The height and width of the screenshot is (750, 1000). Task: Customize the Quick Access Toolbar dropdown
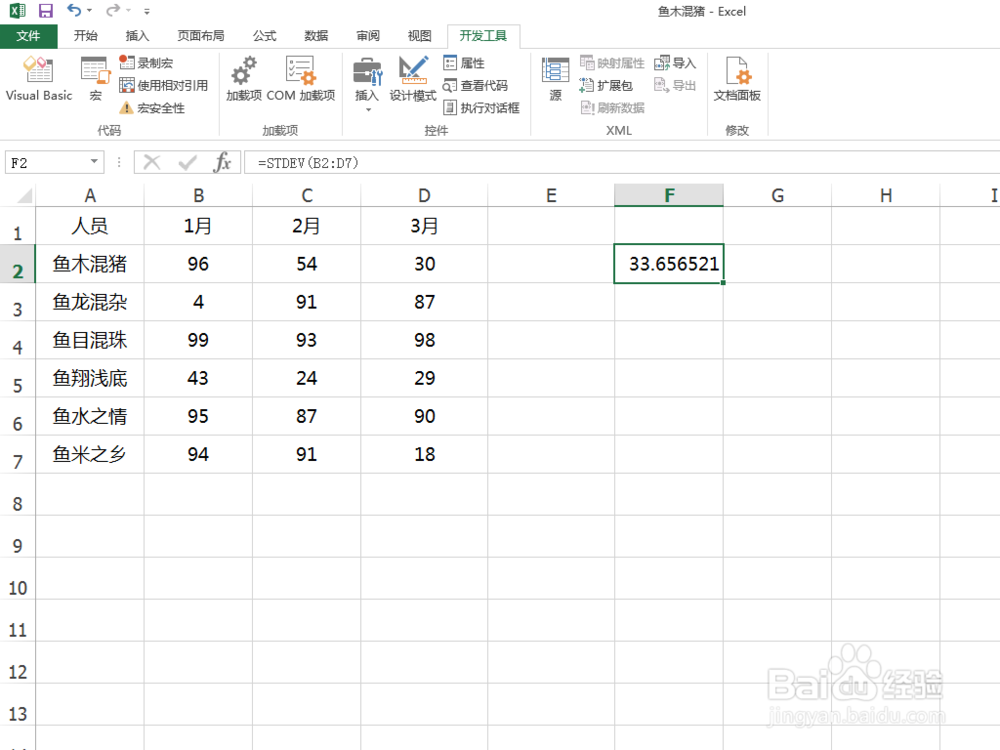[x=147, y=11]
